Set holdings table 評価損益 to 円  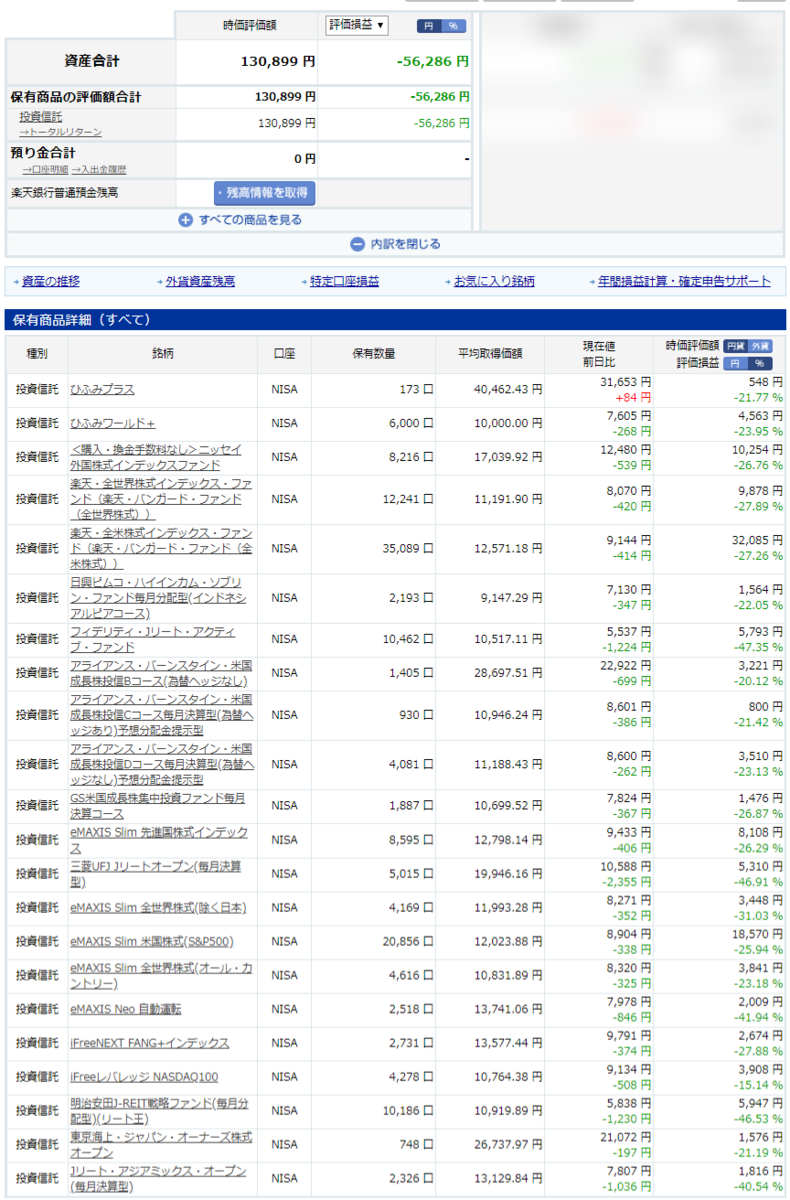(x=735, y=363)
